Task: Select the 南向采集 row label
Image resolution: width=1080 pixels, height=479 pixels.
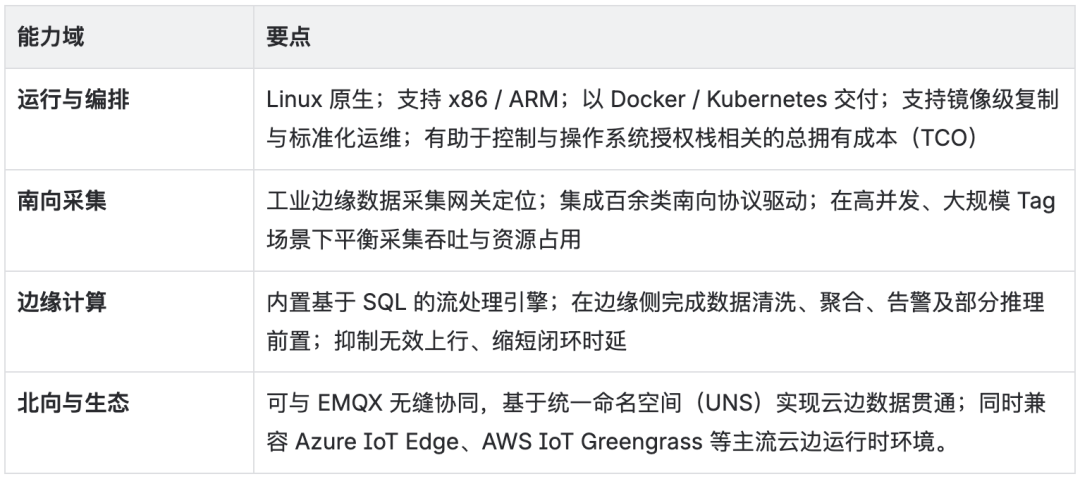Action: [x=62, y=202]
